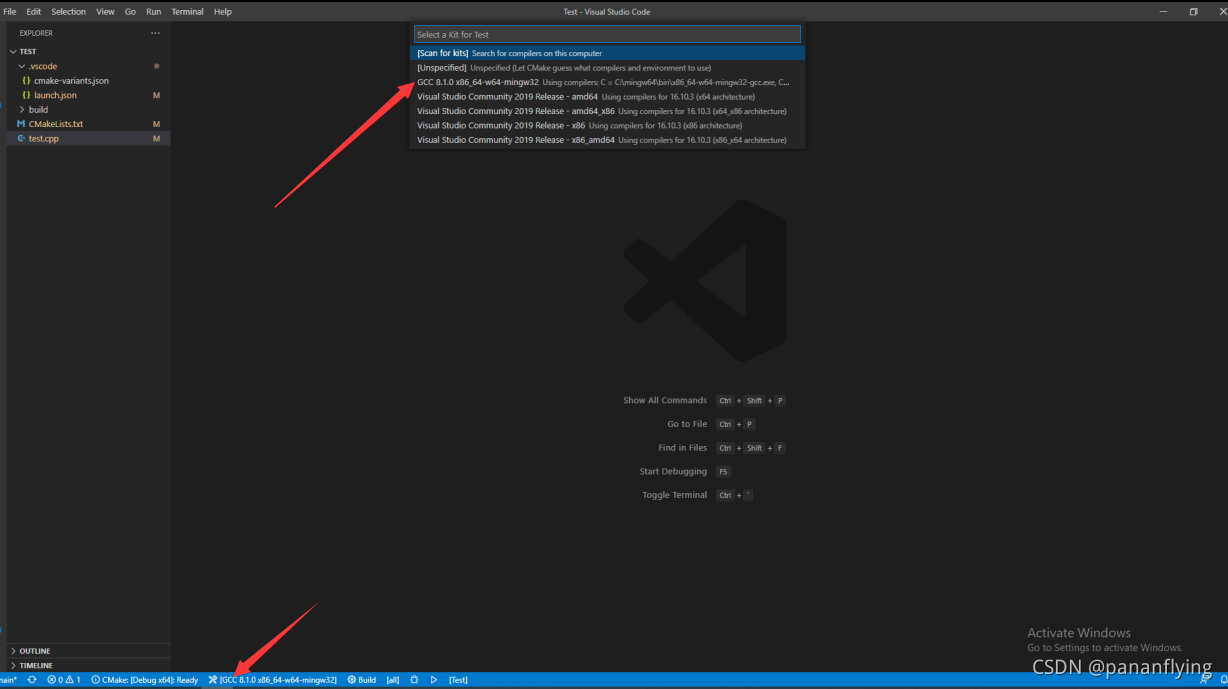Expand the TIMELINE panel
This screenshot has width=1228, height=689.
point(88,665)
